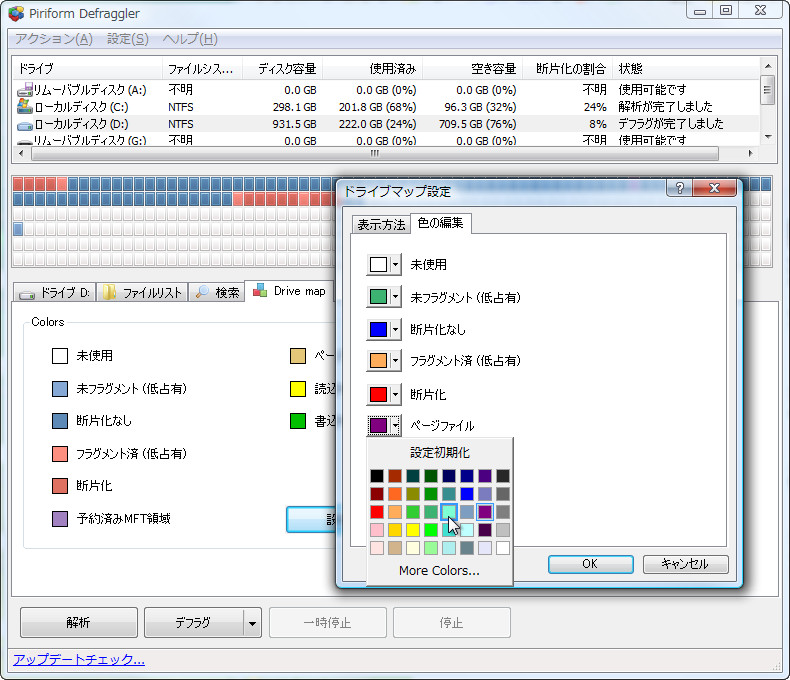Click '解析が完了しました' status text
Image resolution: width=790 pixels, height=680 pixels.
[x=665, y=107]
